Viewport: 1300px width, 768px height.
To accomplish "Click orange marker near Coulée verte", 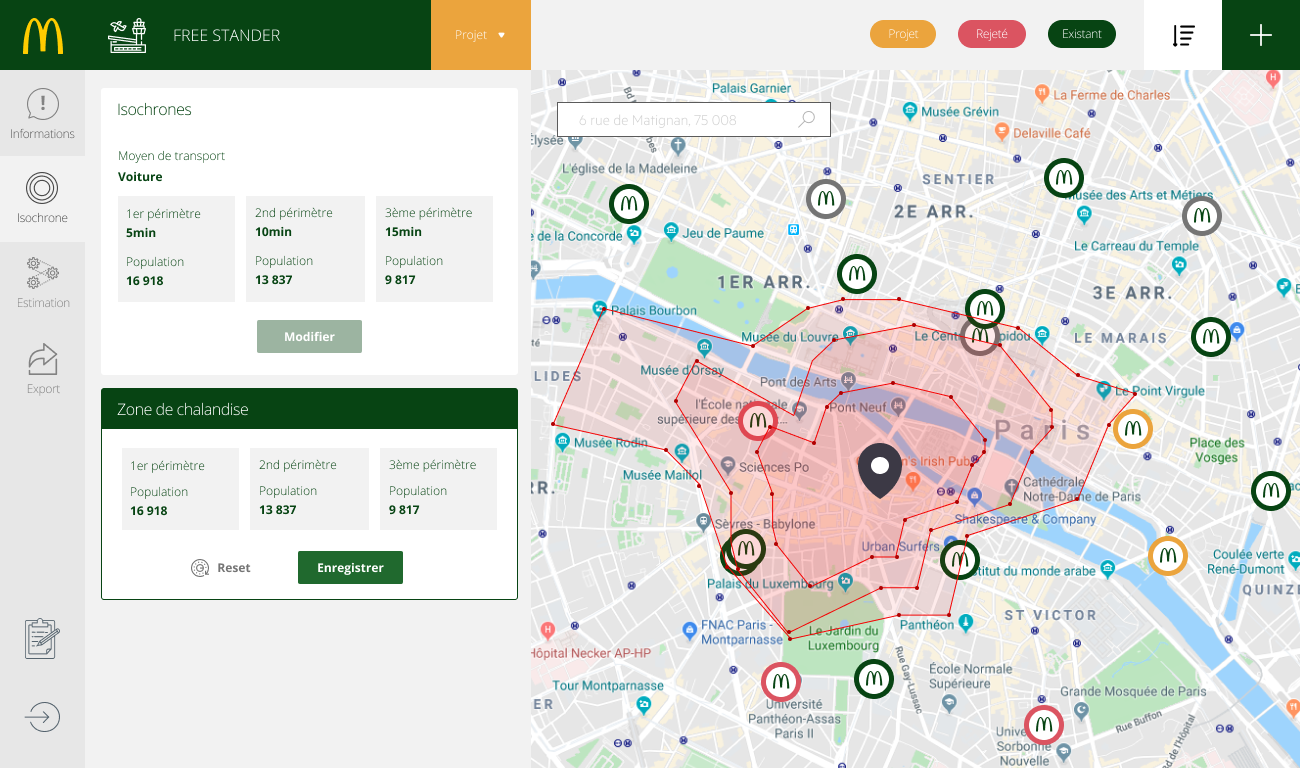I will (1167, 556).
